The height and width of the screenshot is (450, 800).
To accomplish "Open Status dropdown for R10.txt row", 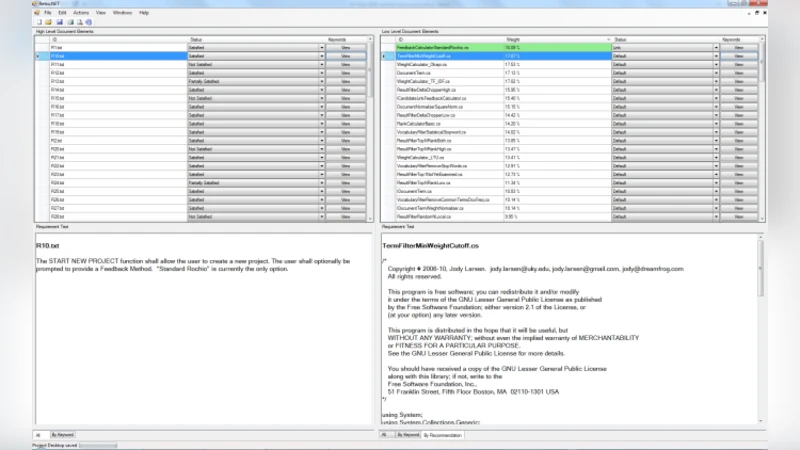I will 322,56.
